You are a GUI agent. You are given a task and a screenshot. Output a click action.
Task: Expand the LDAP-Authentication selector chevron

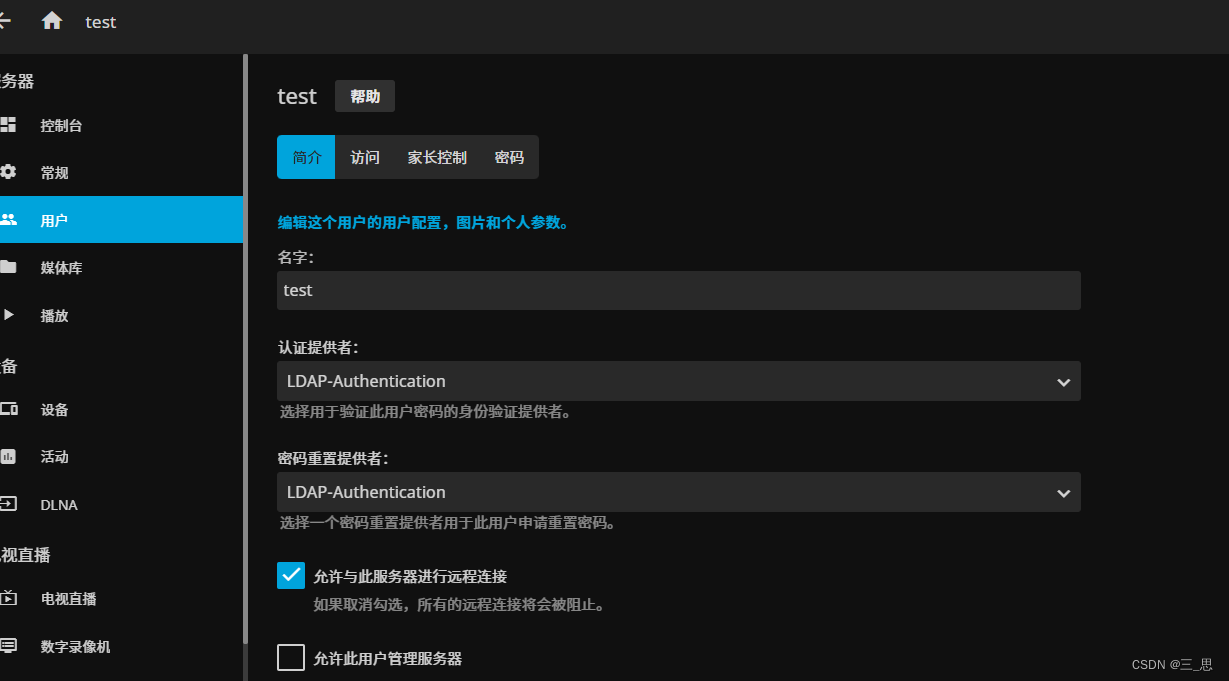point(1063,381)
